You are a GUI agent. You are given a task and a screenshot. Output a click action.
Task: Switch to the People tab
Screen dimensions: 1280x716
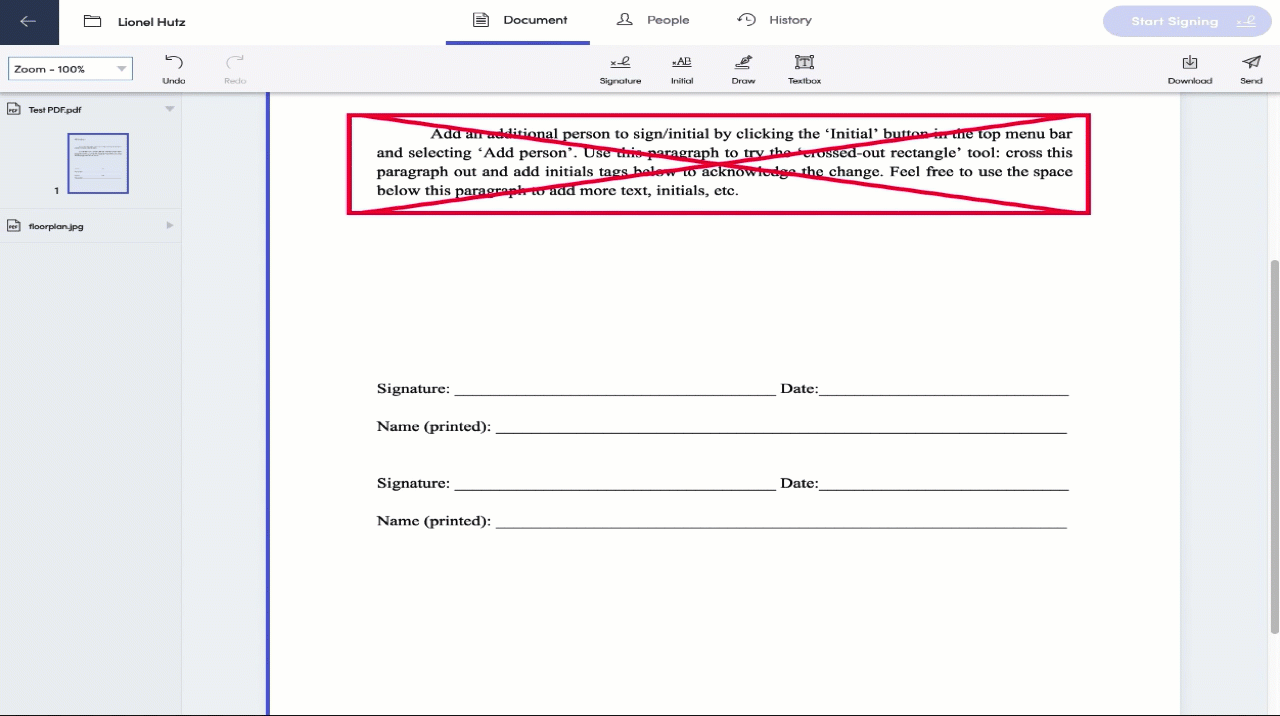pyautogui.click(x=652, y=19)
